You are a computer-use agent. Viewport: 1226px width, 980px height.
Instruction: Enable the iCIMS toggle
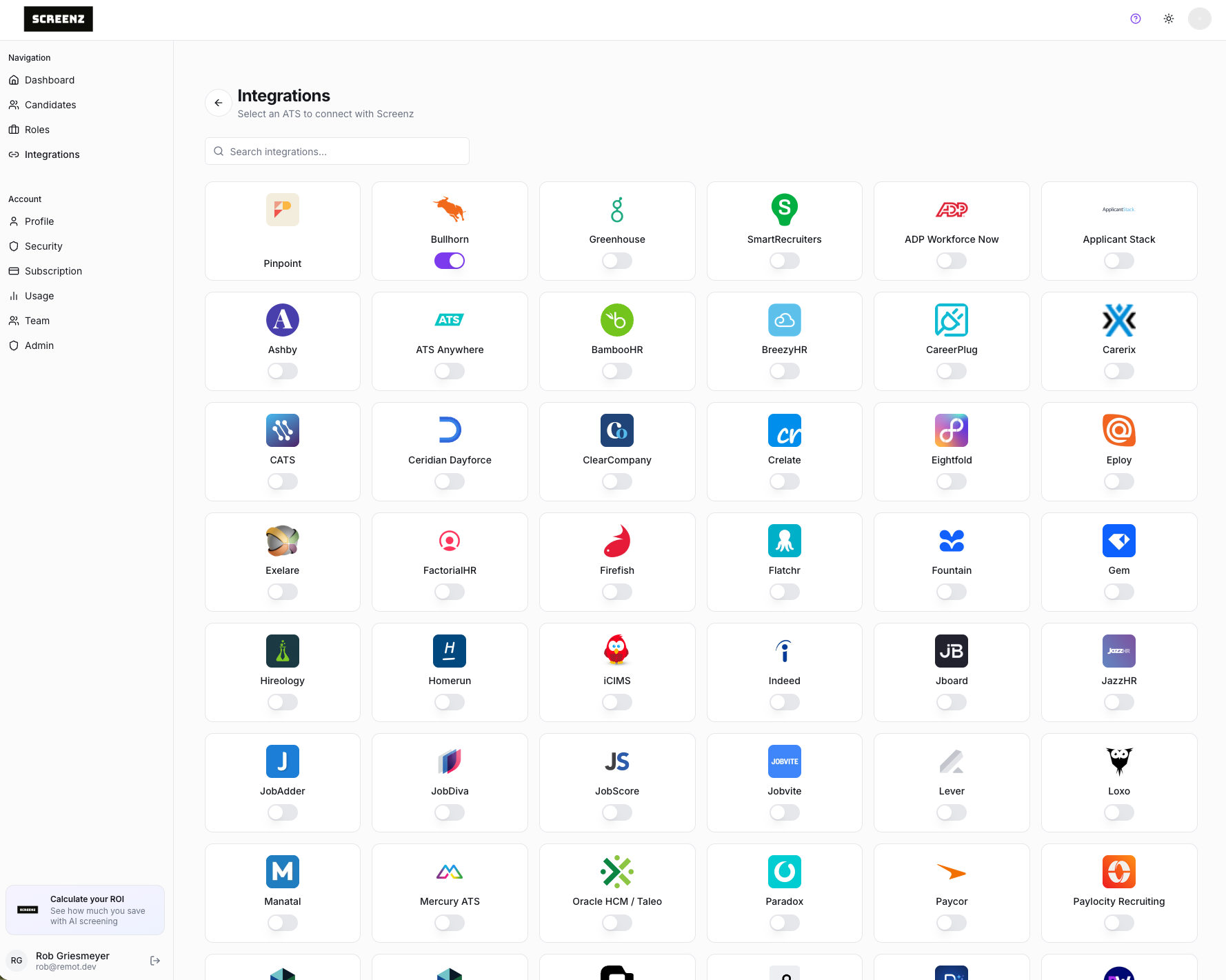[617, 702]
